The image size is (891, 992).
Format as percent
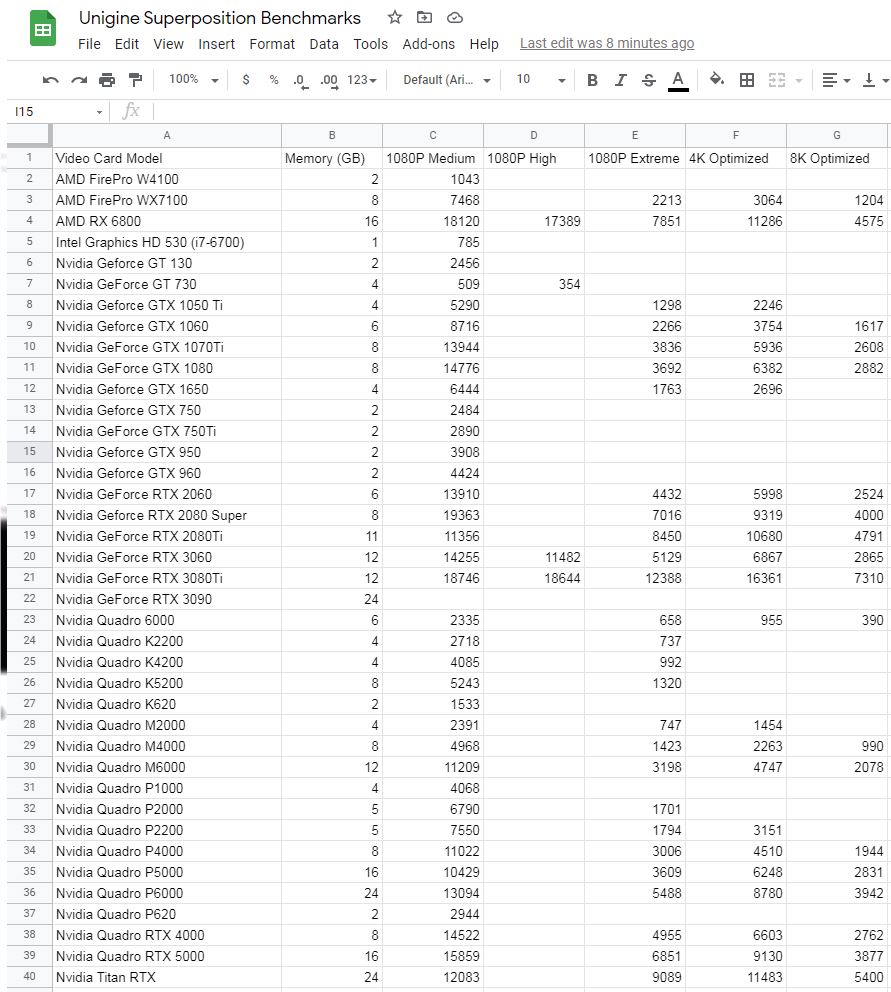click(273, 80)
